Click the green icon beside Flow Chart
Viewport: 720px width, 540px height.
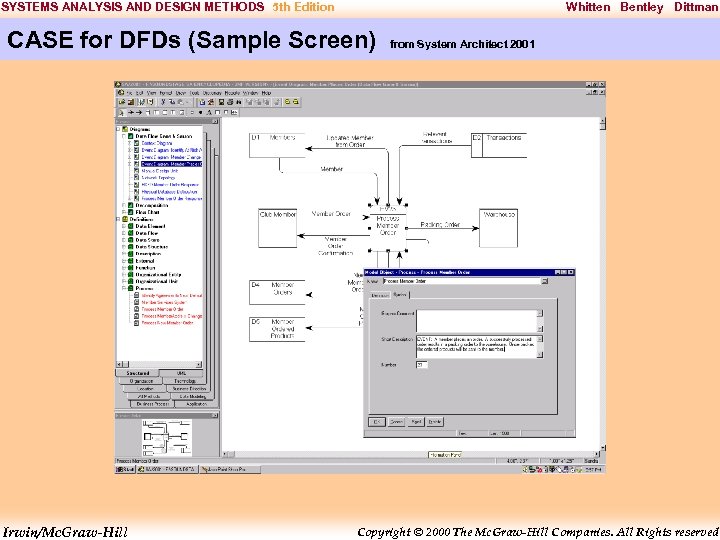click(130, 212)
